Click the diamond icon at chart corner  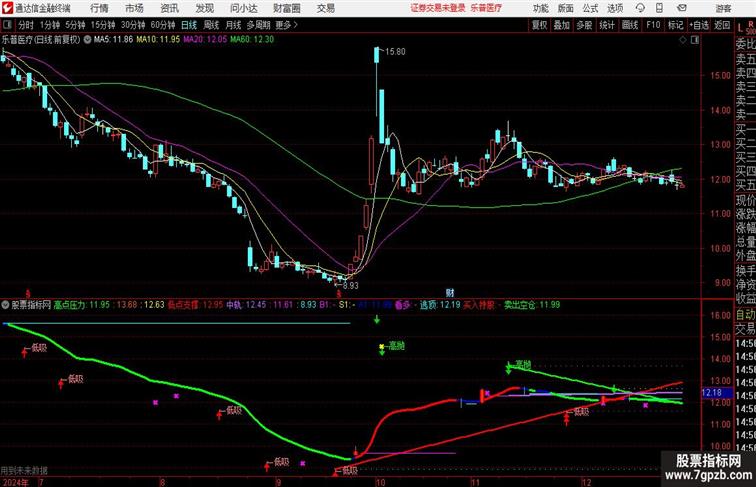click(683, 40)
